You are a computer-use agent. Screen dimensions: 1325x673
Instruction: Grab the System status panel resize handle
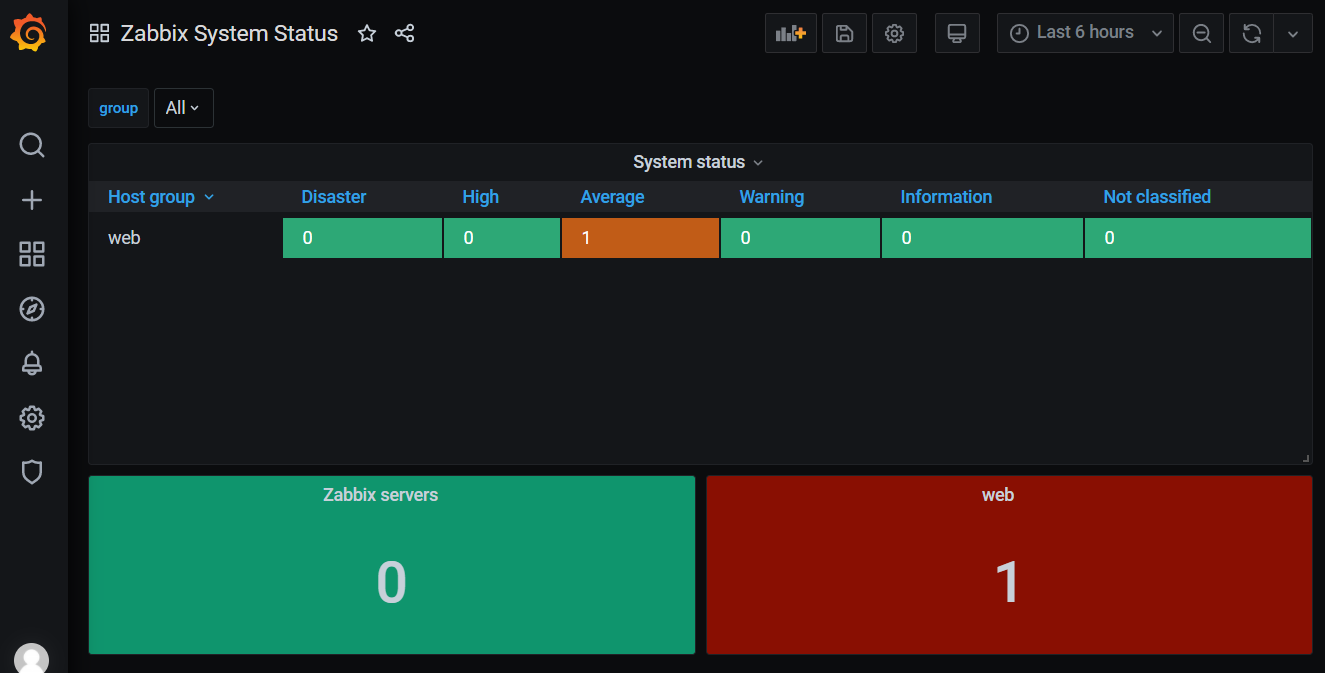coord(1305,458)
